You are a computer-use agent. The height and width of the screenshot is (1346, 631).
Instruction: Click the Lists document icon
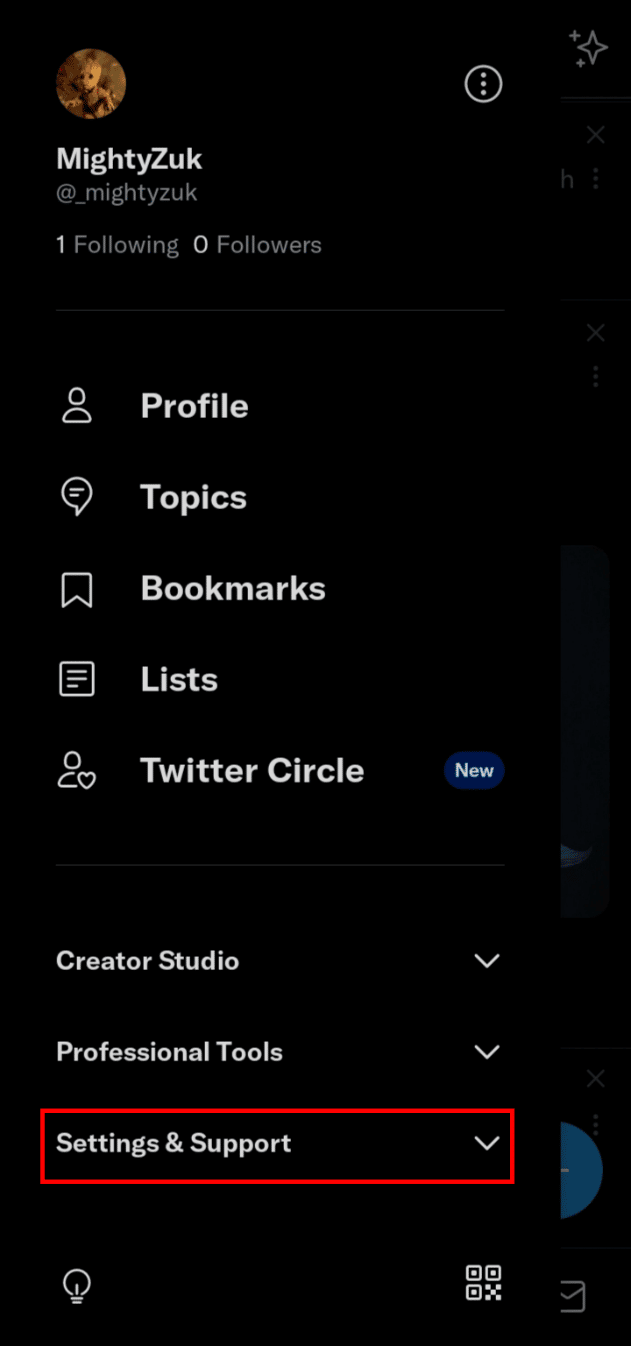[x=77, y=680]
